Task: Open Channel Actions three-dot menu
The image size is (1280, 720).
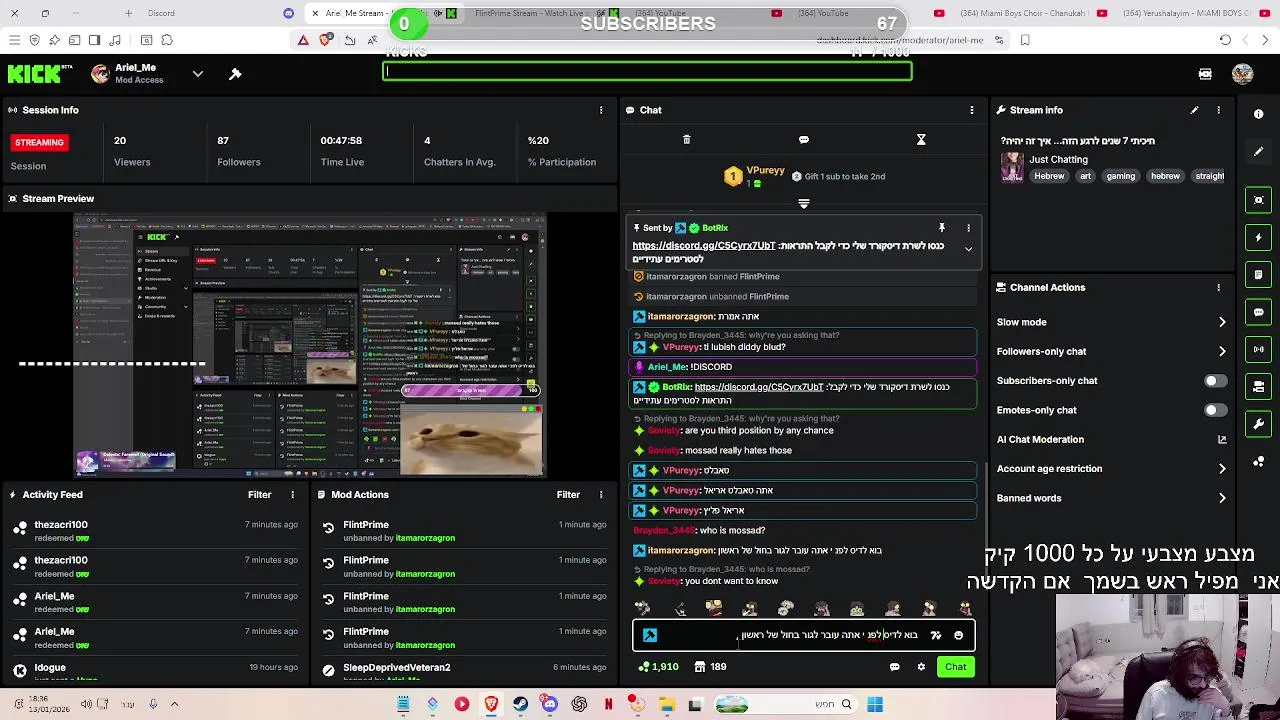Action: (x=1218, y=287)
